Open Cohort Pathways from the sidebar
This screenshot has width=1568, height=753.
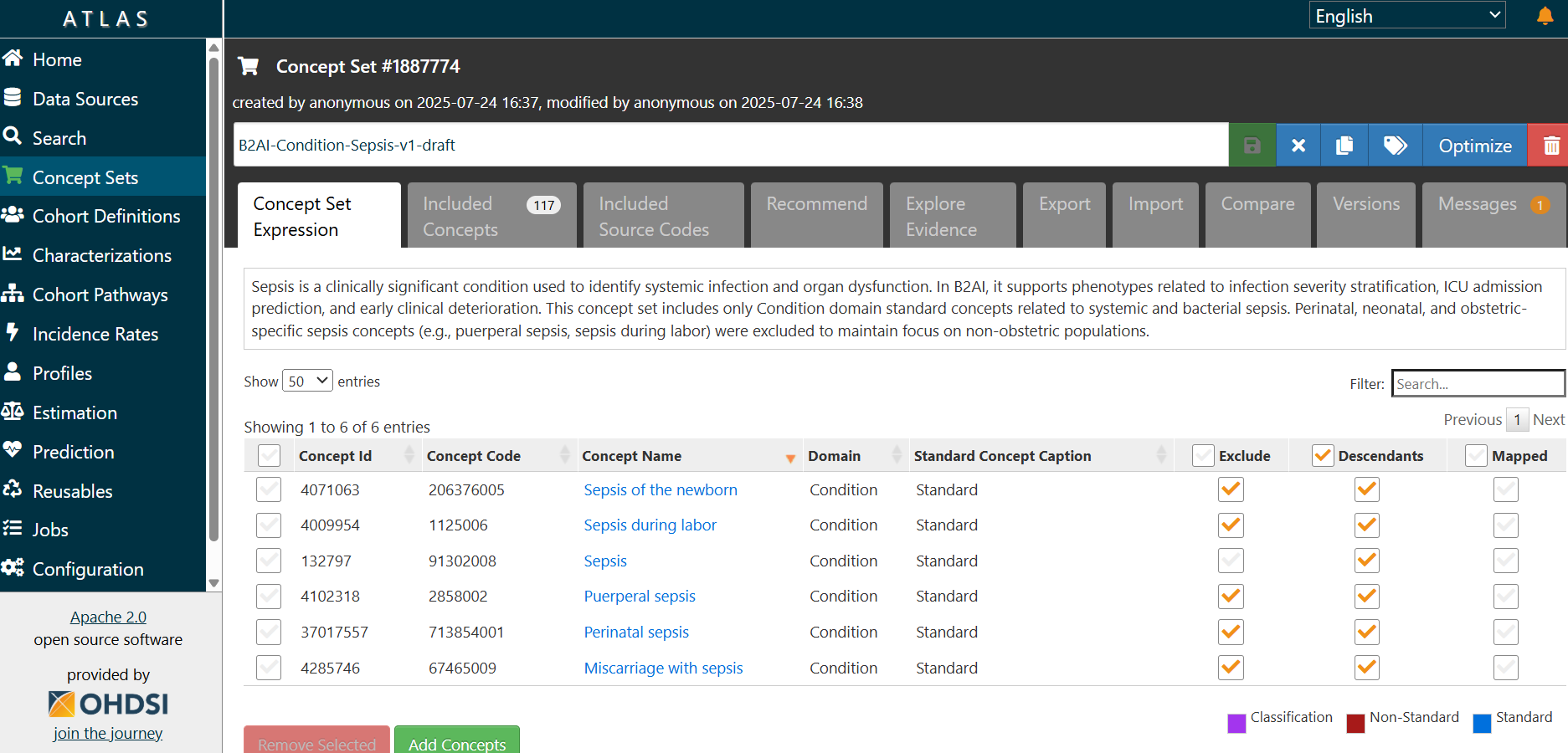coord(100,295)
